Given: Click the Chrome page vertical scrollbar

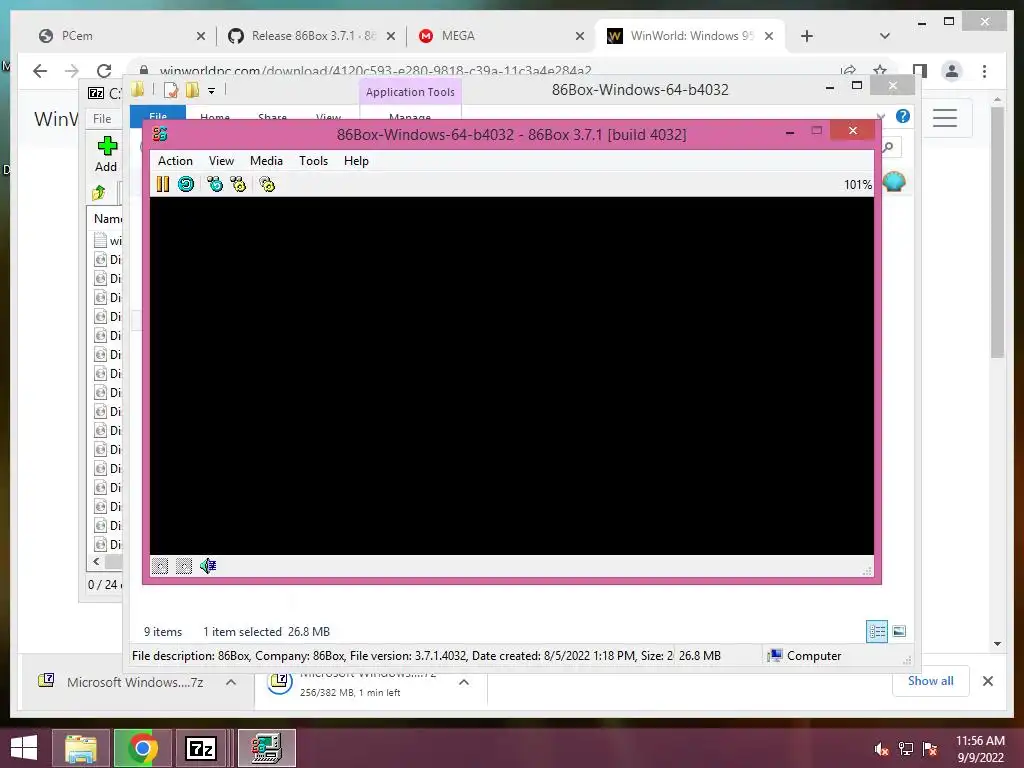Looking at the screenshot, I should click(997, 232).
